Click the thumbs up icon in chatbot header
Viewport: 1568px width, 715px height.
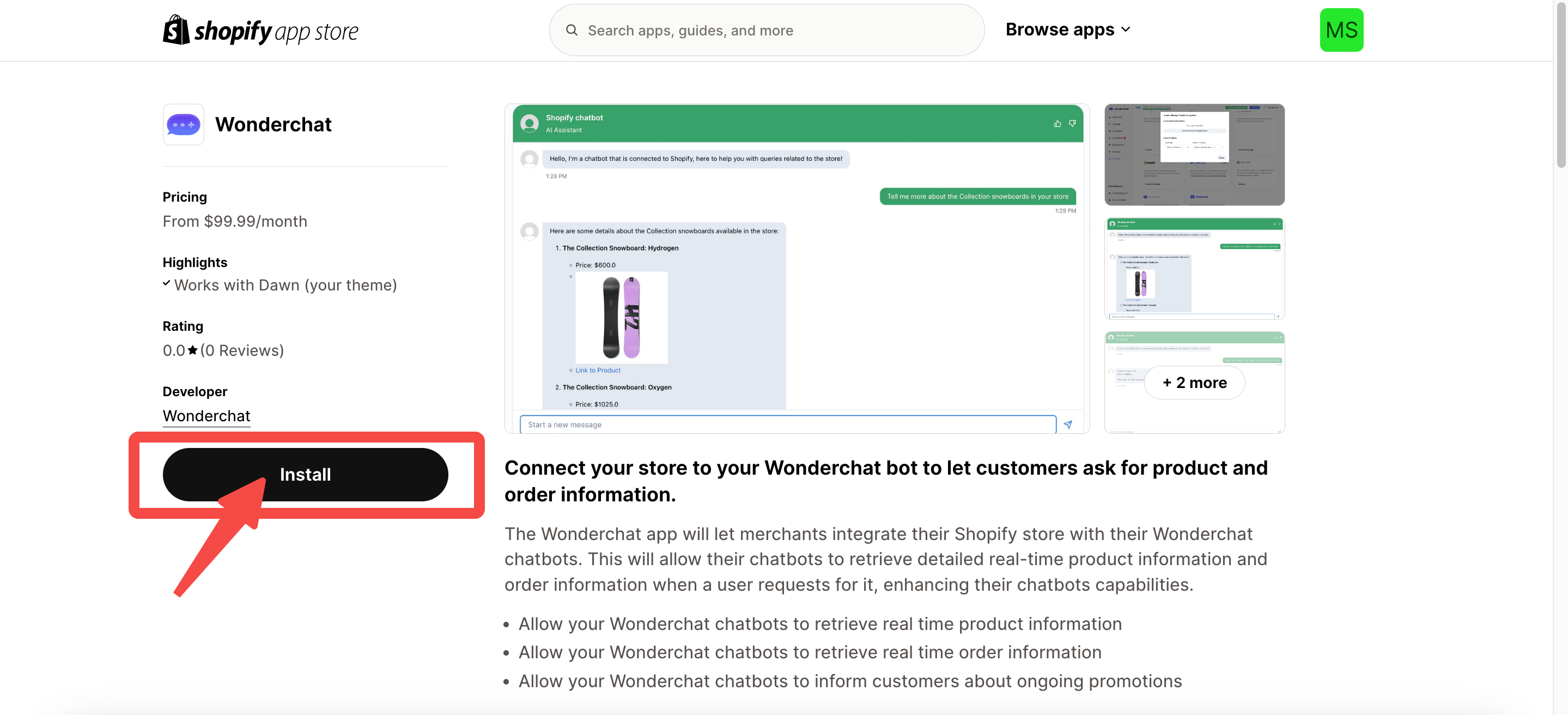tap(1058, 124)
